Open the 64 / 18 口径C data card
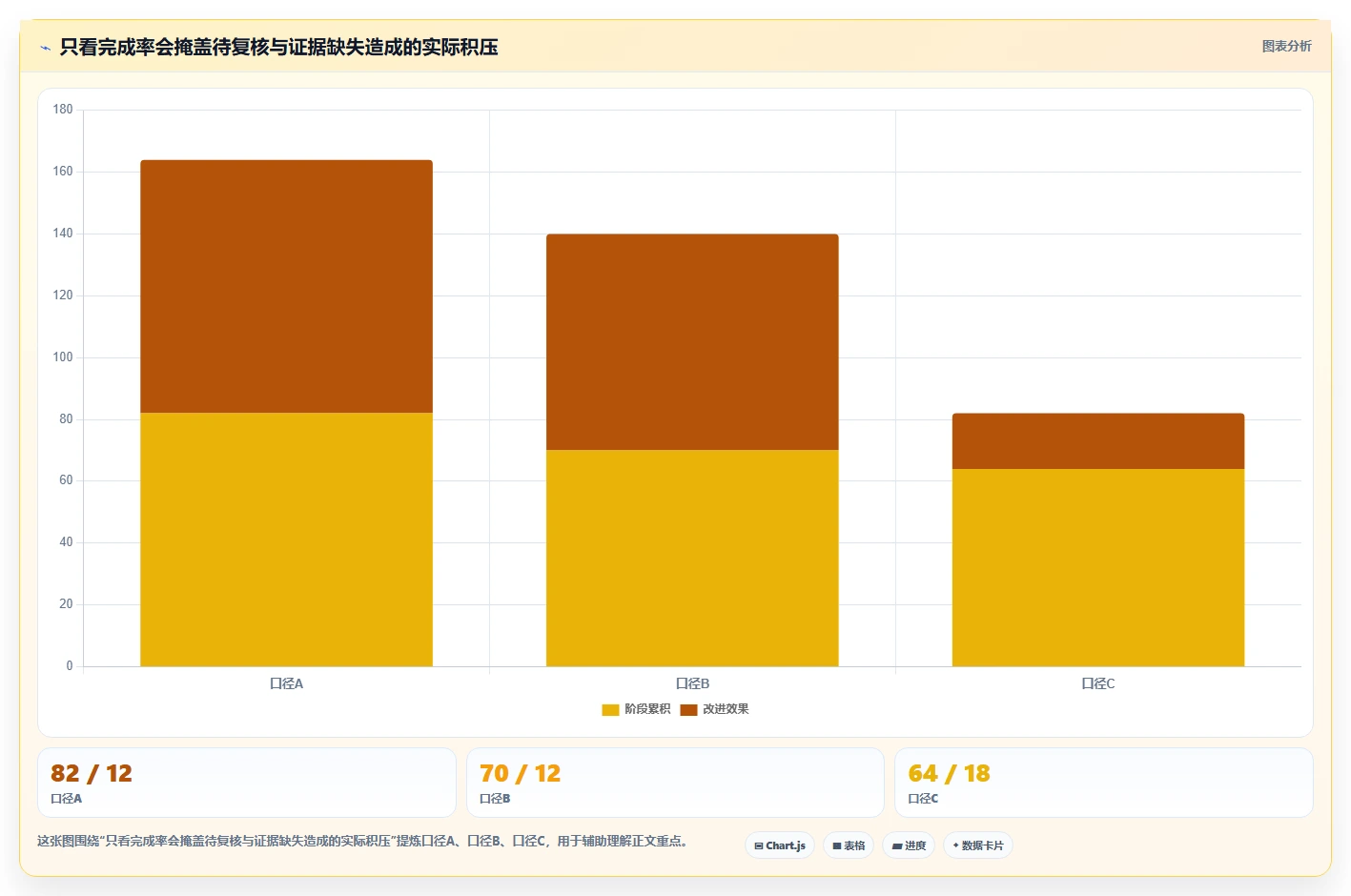The height and width of the screenshot is (896, 1351). (1104, 783)
